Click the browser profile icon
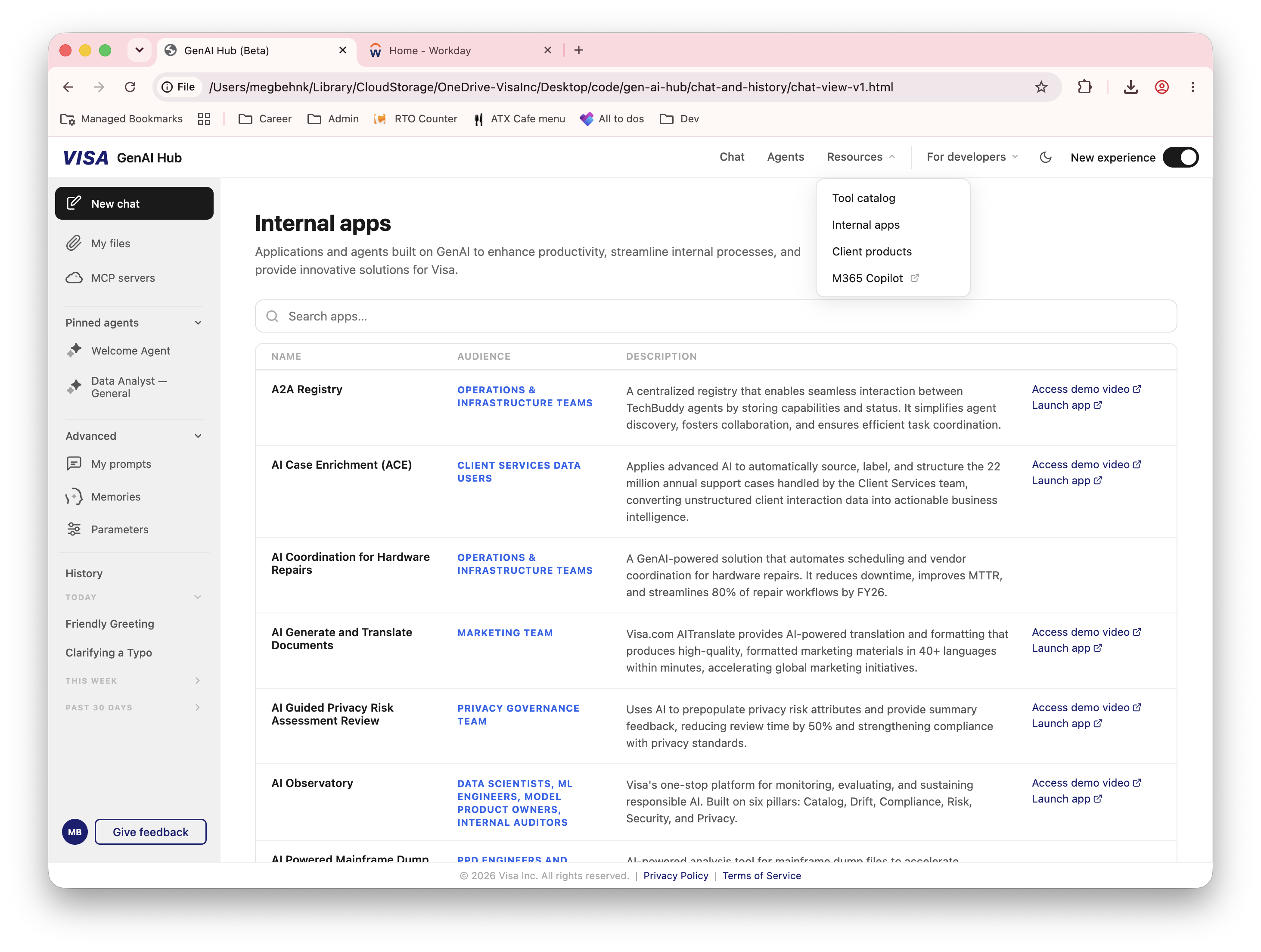This screenshot has width=1261, height=952. pos(1162,87)
